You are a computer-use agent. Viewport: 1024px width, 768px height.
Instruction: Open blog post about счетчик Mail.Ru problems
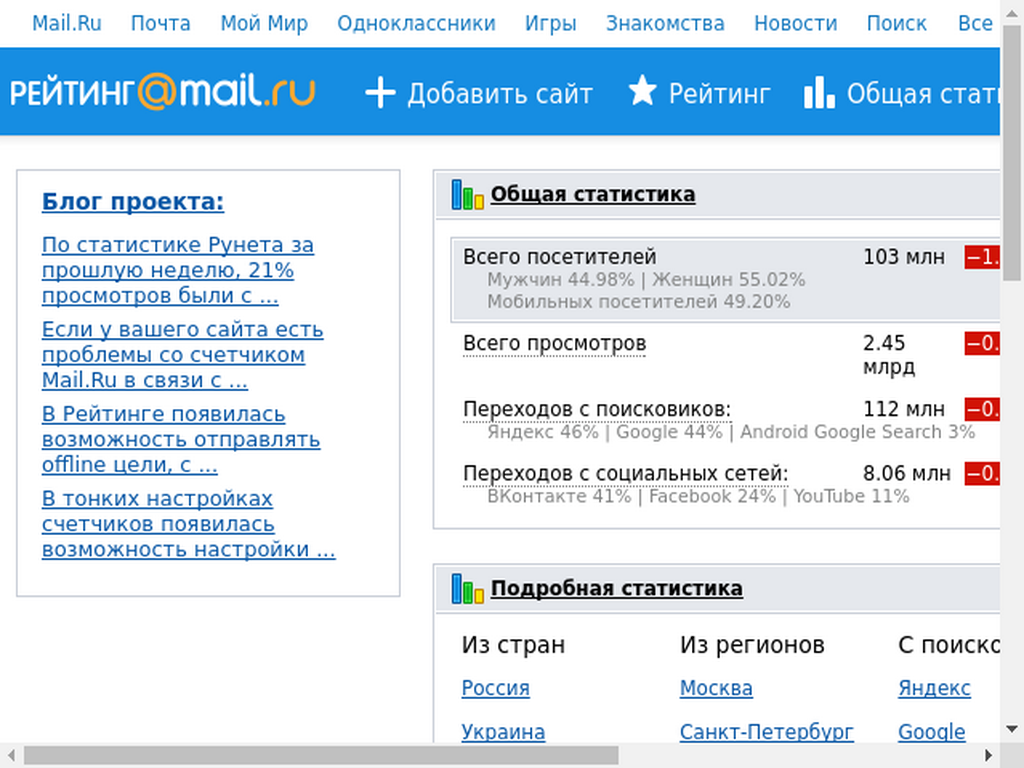coord(182,355)
